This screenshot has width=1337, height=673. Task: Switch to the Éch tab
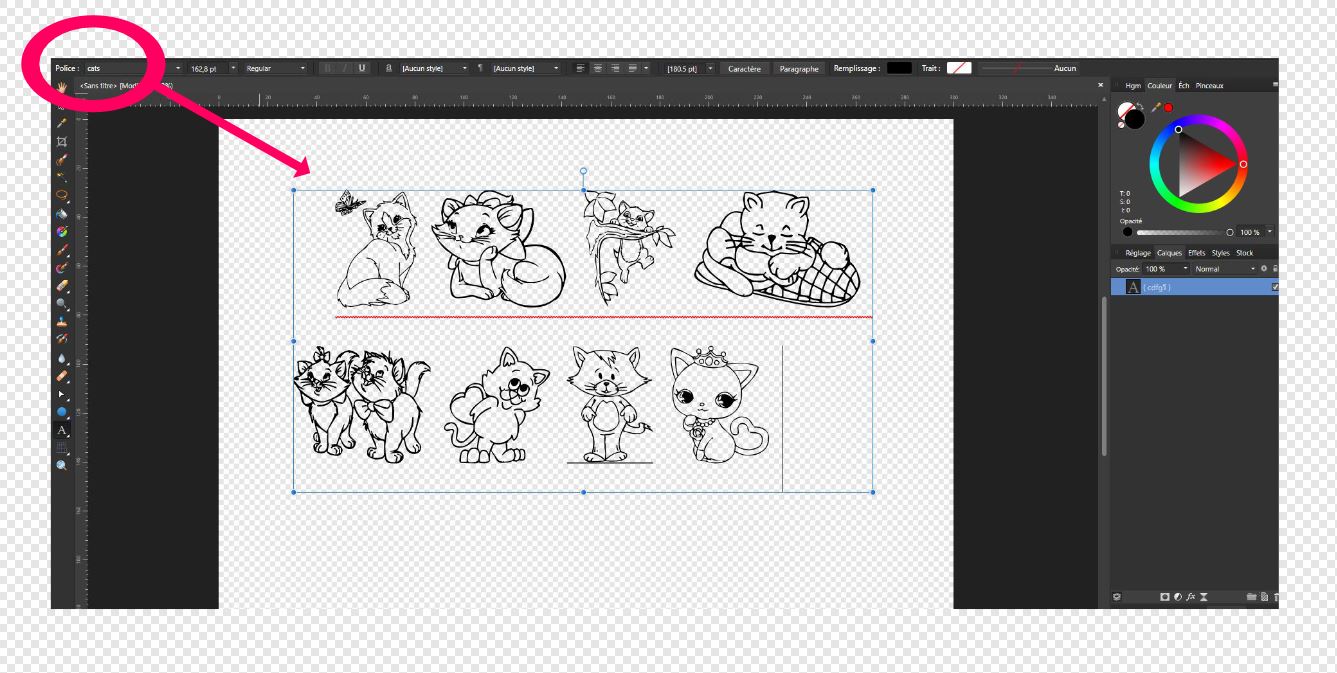click(x=1184, y=86)
